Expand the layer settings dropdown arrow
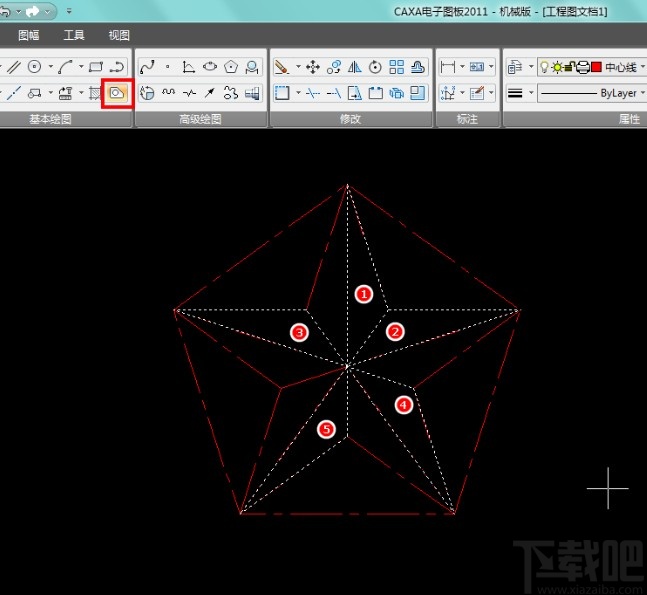 click(531, 66)
